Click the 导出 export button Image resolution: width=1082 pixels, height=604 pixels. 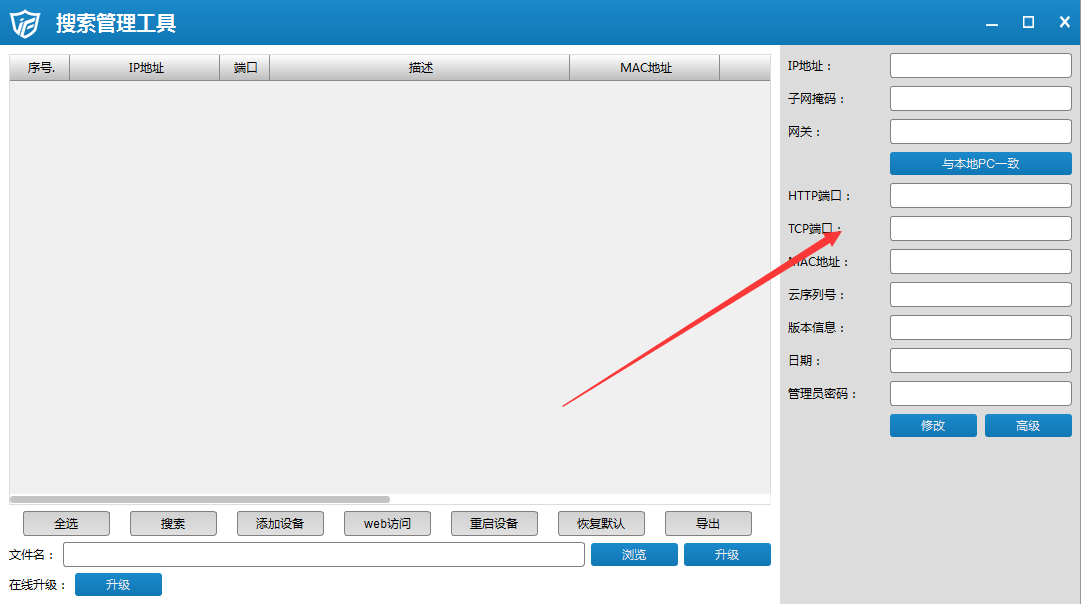coord(708,524)
